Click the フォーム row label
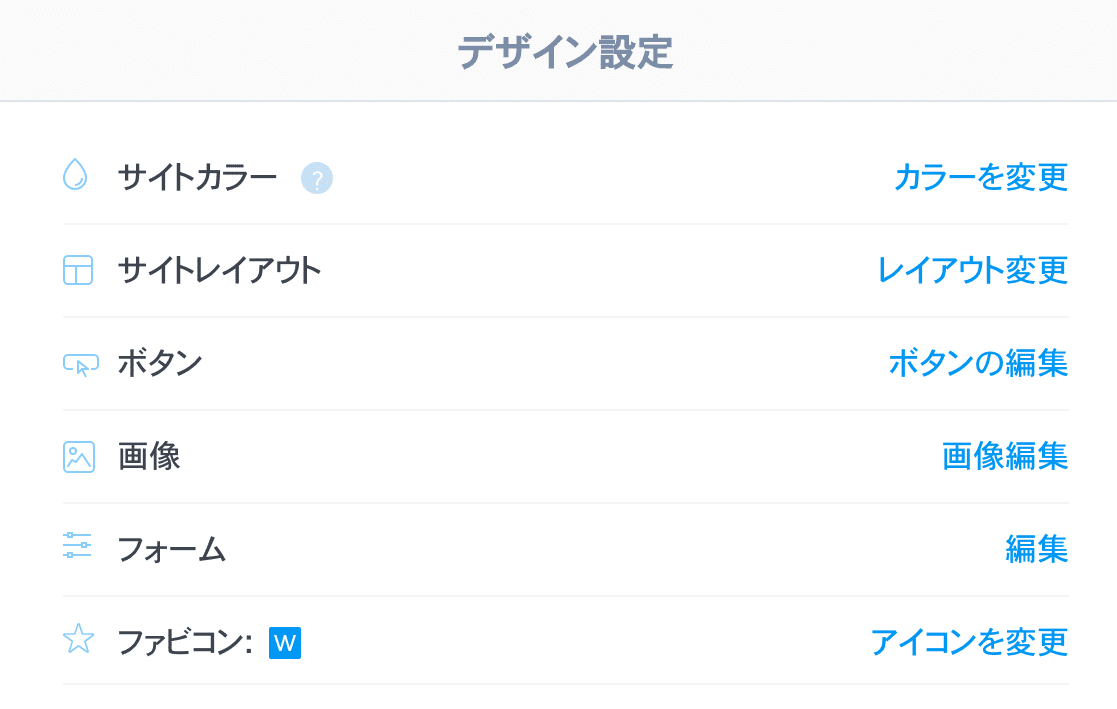 (x=172, y=549)
